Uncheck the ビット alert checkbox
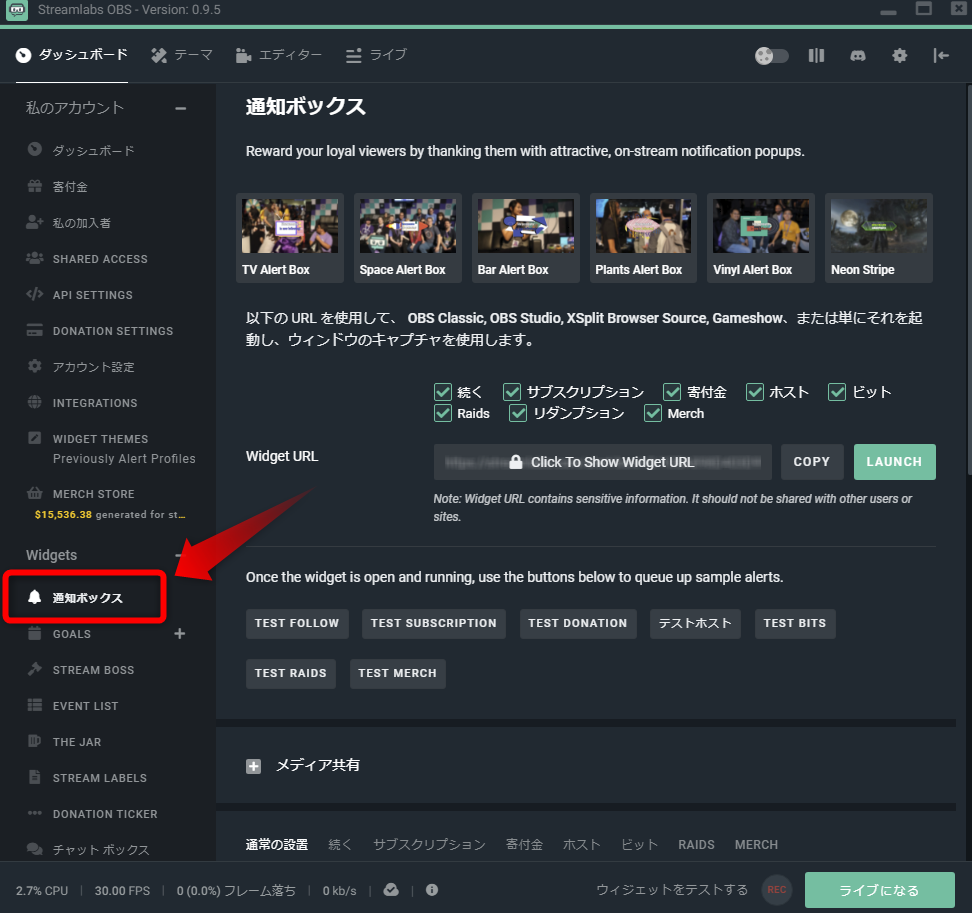The image size is (972, 913). pos(836,392)
